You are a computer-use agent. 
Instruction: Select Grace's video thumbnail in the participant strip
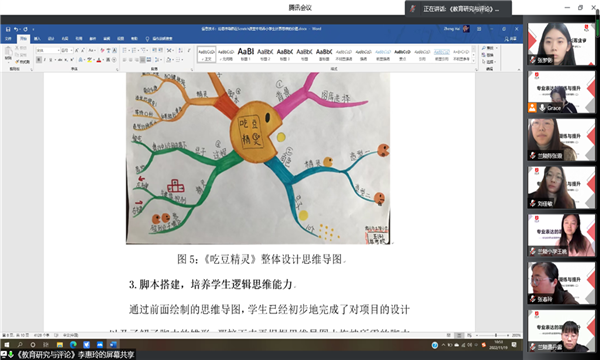coord(561,92)
